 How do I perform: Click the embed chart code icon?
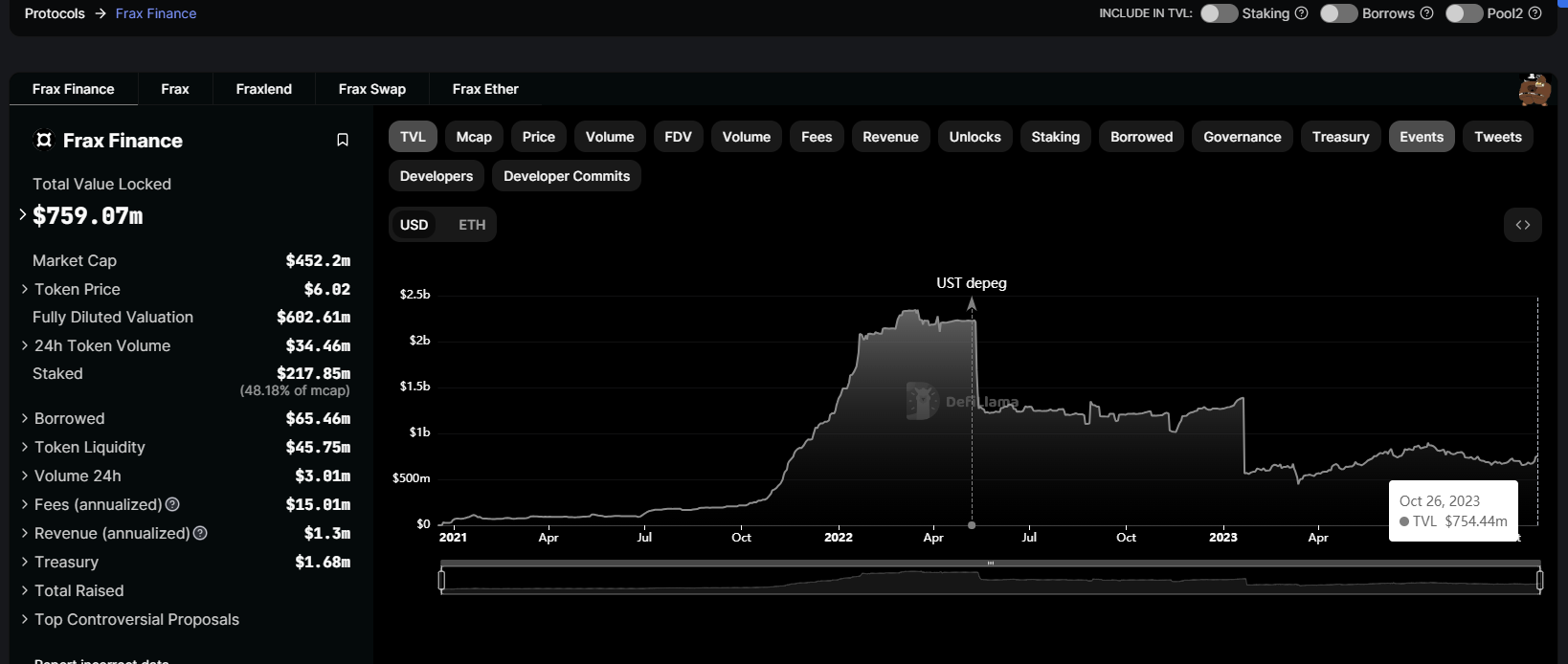tap(1522, 225)
